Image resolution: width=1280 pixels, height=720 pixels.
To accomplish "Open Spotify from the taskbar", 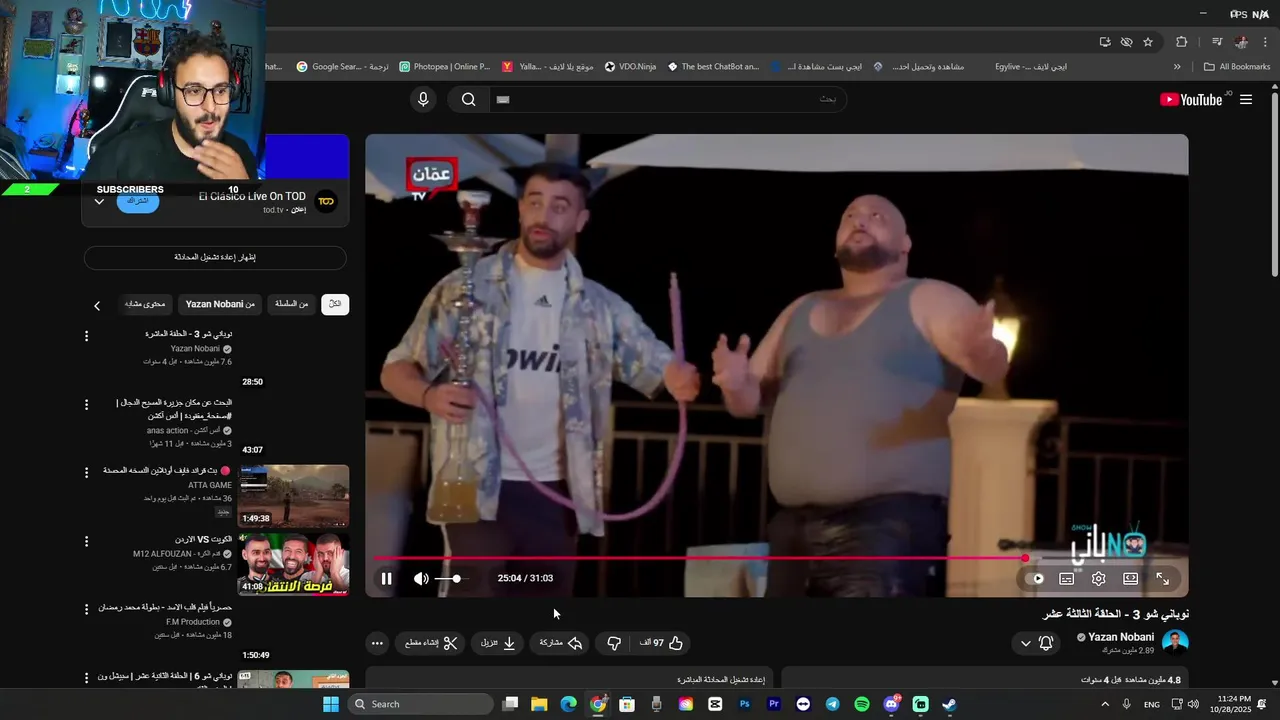I will 862,704.
